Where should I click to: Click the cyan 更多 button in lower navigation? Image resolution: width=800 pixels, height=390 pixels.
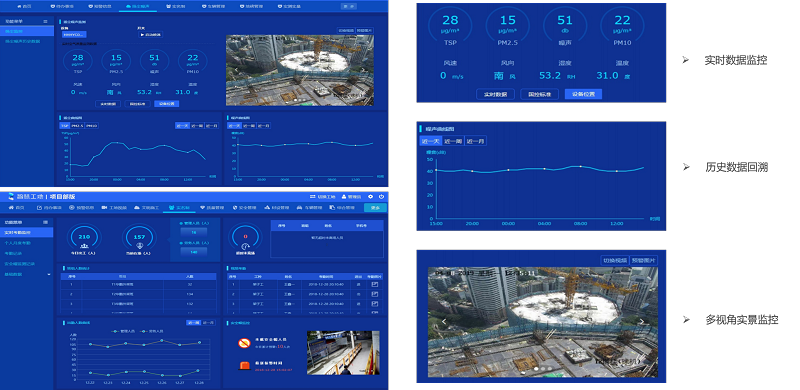(x=375, y=208)
